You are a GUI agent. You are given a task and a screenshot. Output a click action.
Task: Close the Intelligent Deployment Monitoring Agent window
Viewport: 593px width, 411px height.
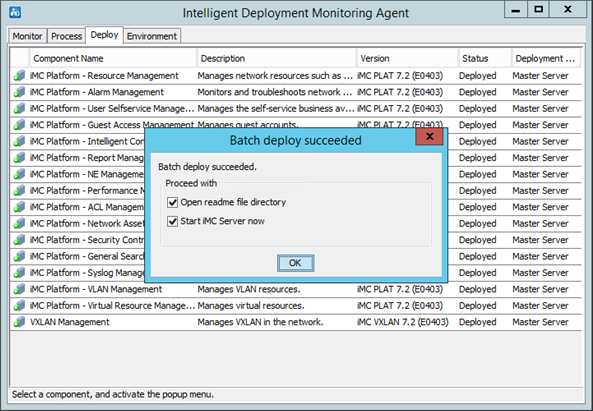point(568,9)
